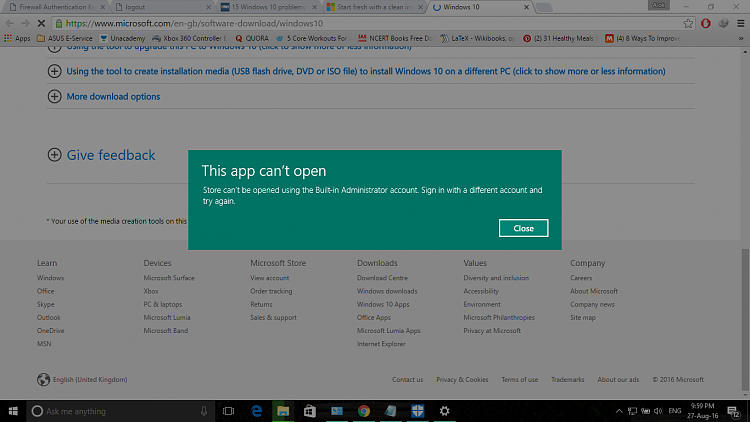This screenshot has width=750, height=422.
Task: Change English (United Kingdom) language
Action: 90,379
